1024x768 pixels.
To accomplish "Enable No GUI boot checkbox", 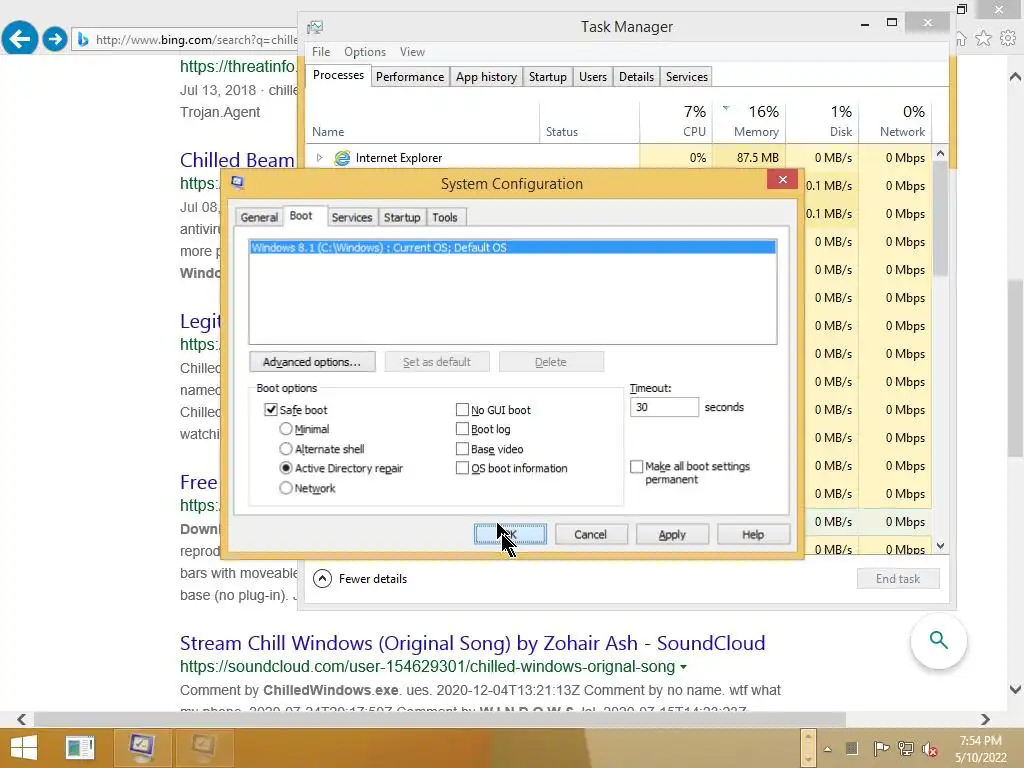I will (x=462, y=409).
